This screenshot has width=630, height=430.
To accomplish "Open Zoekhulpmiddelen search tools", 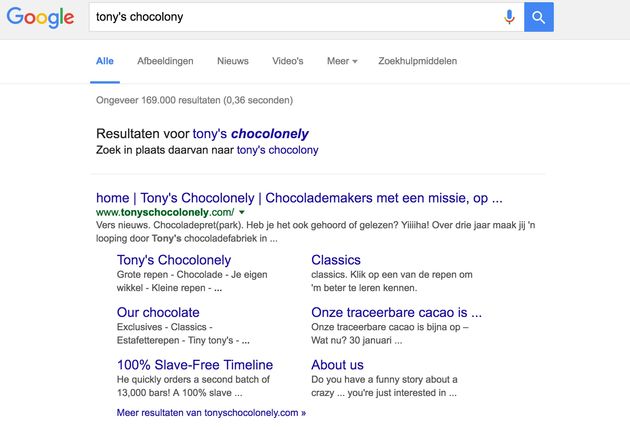I will pyautogui.click(x=417, y=61).
